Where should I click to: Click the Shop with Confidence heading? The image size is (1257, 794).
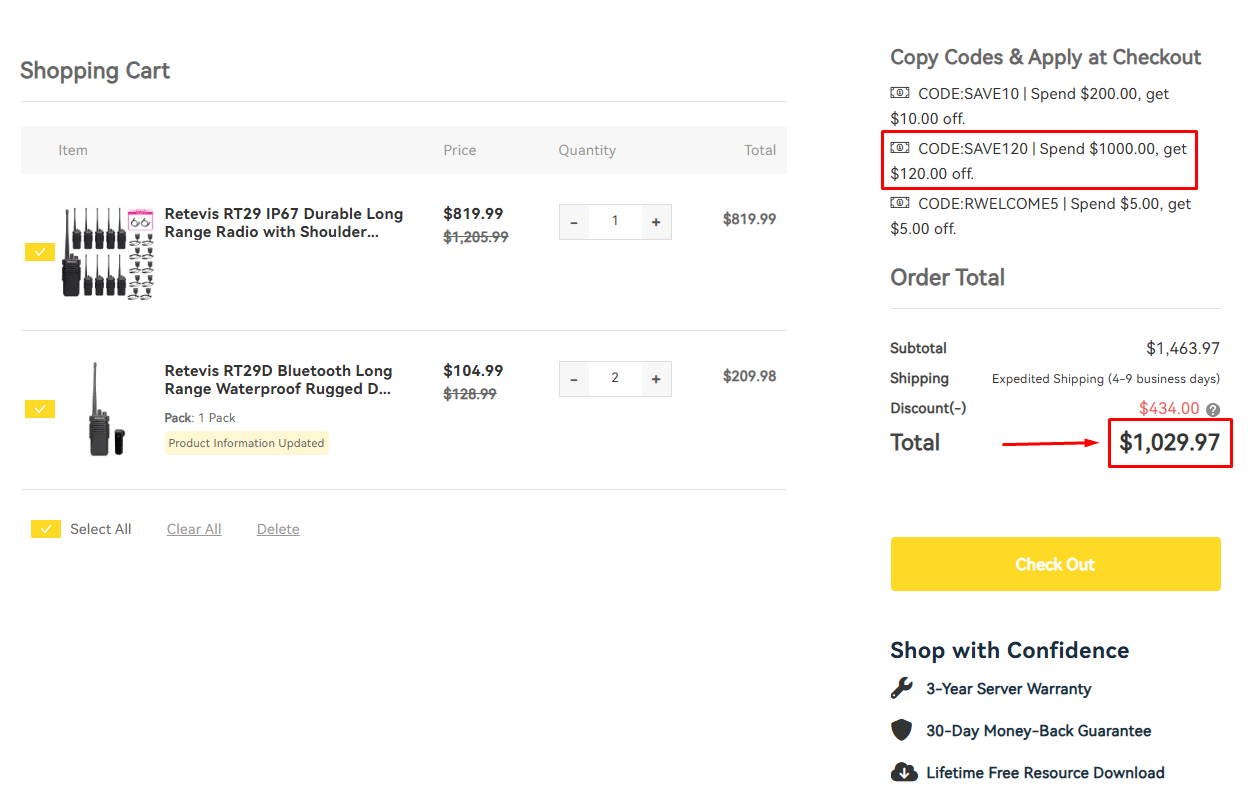coord(1010,650)
